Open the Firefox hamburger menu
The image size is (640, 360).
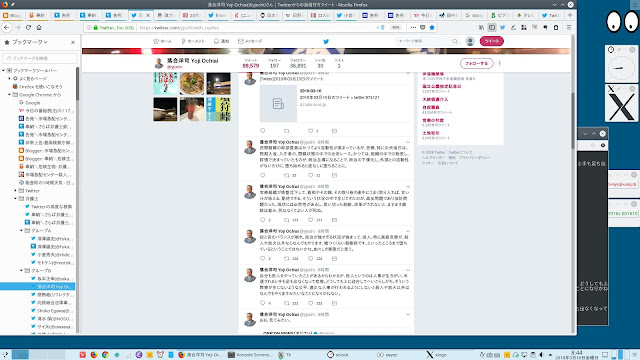click(x=569, y=27)
